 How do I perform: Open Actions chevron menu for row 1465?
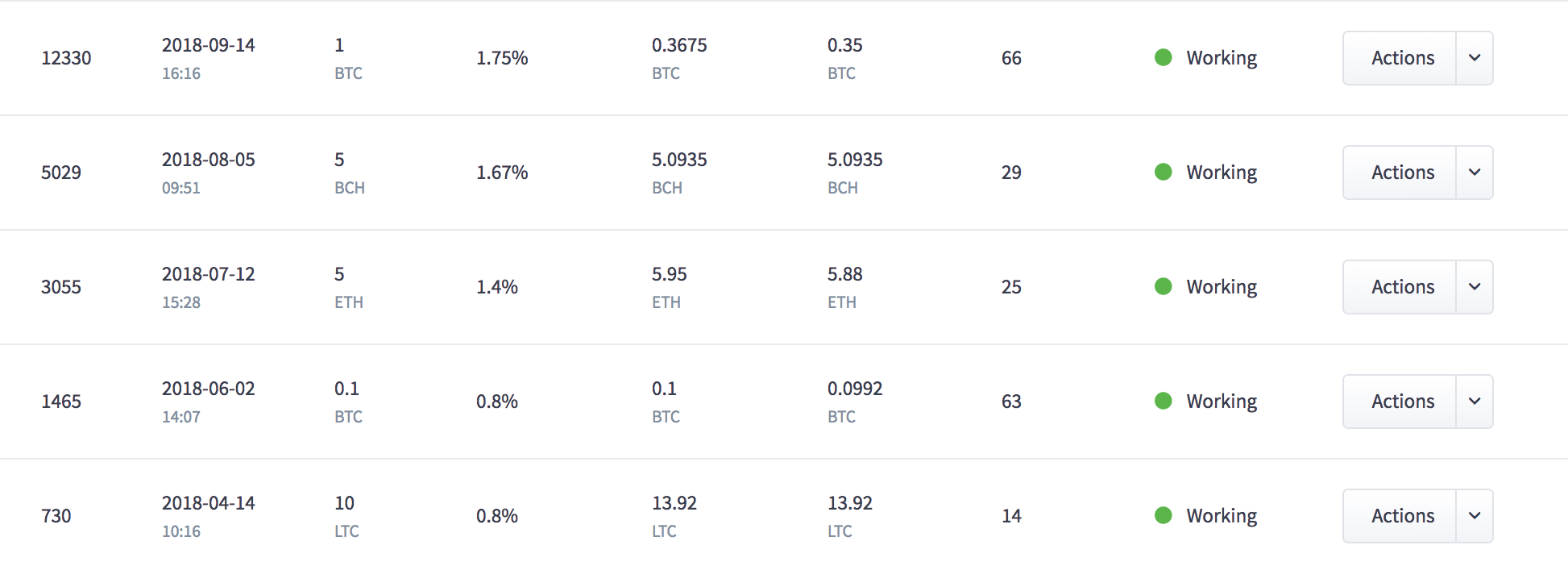point(1475,402)
